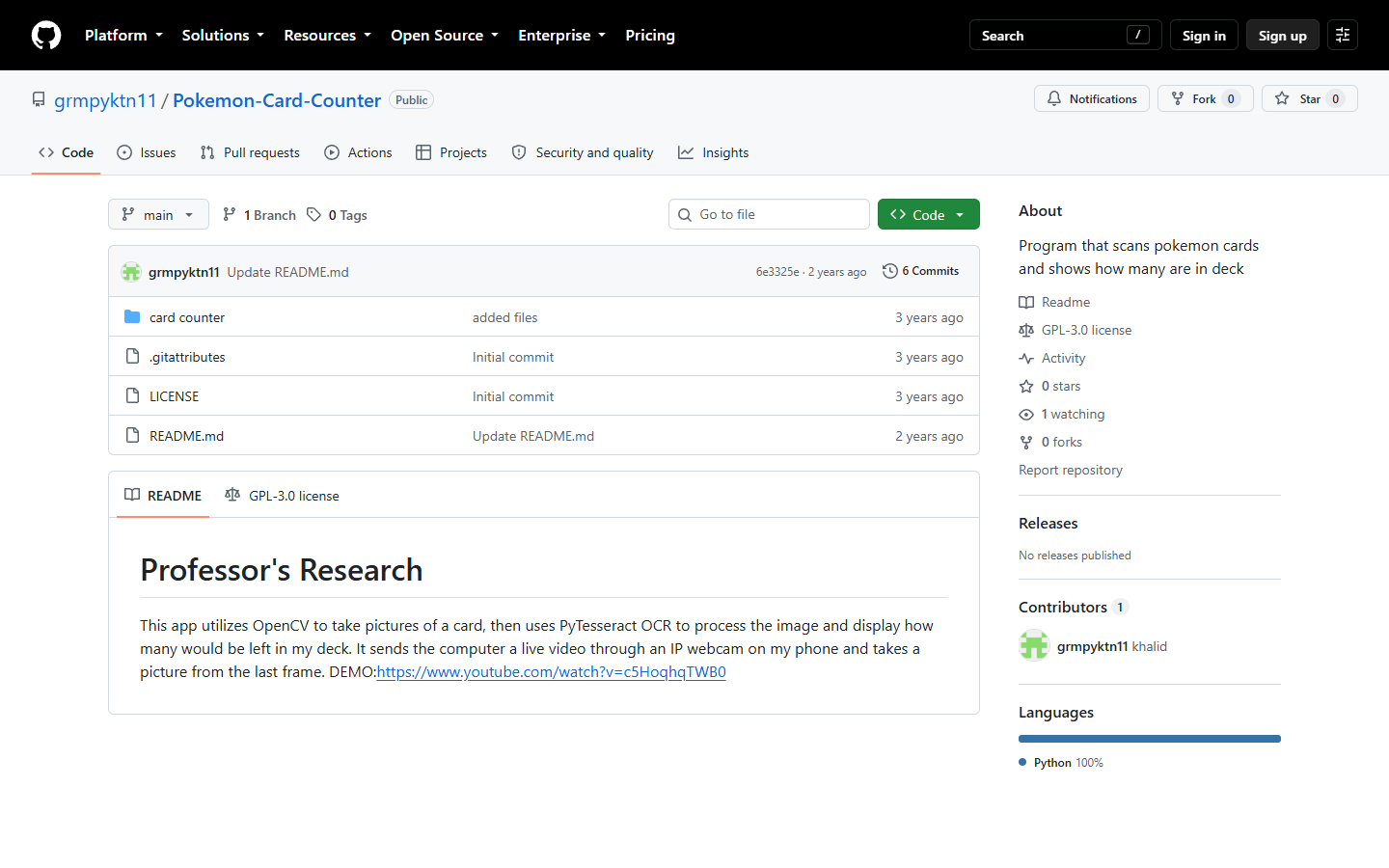1389x868 pixels.
Task: Expand the Solutions menu
Action: coord(223,36)
